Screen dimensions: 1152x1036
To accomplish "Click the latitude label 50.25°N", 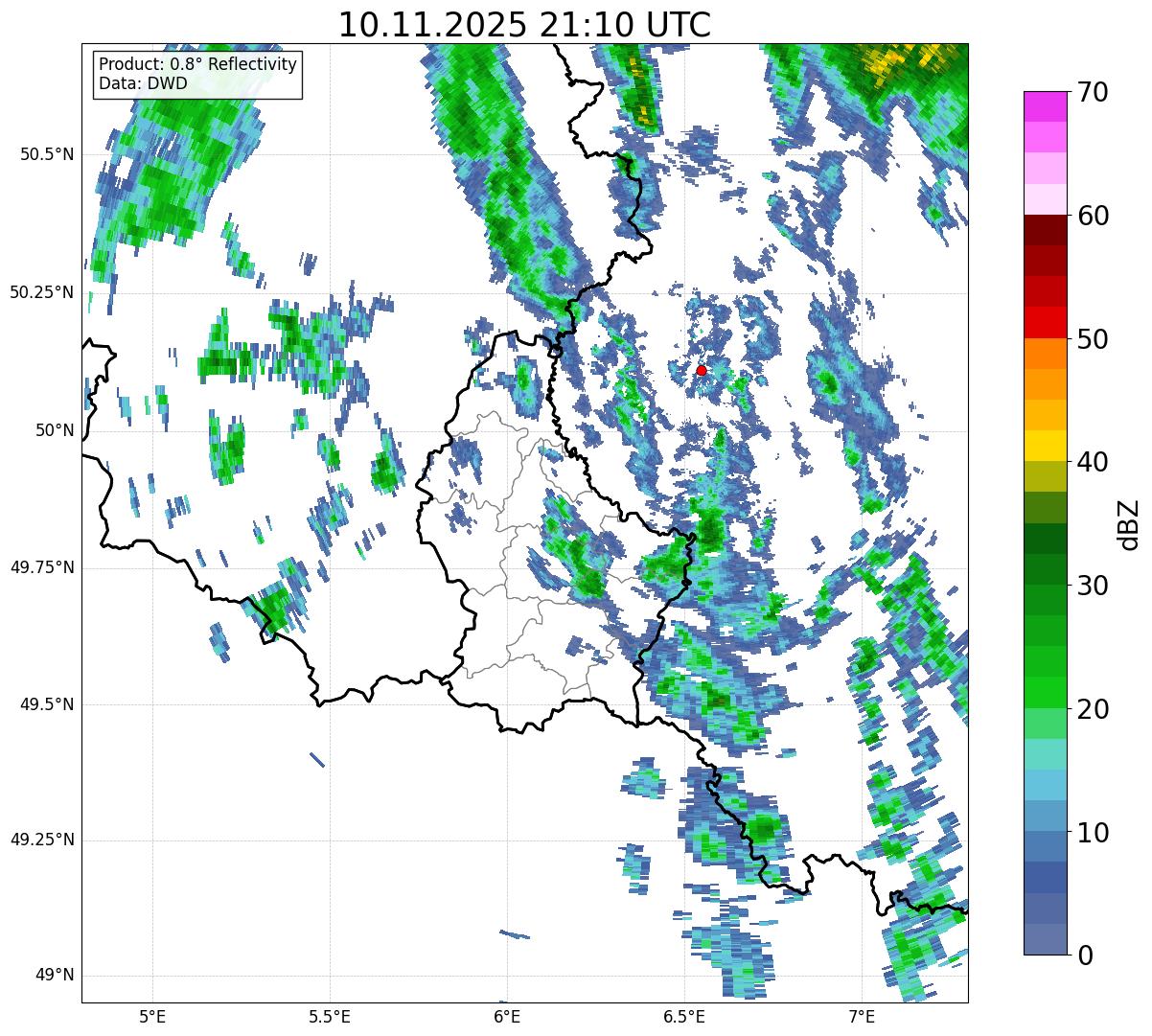I will point(42,292).
